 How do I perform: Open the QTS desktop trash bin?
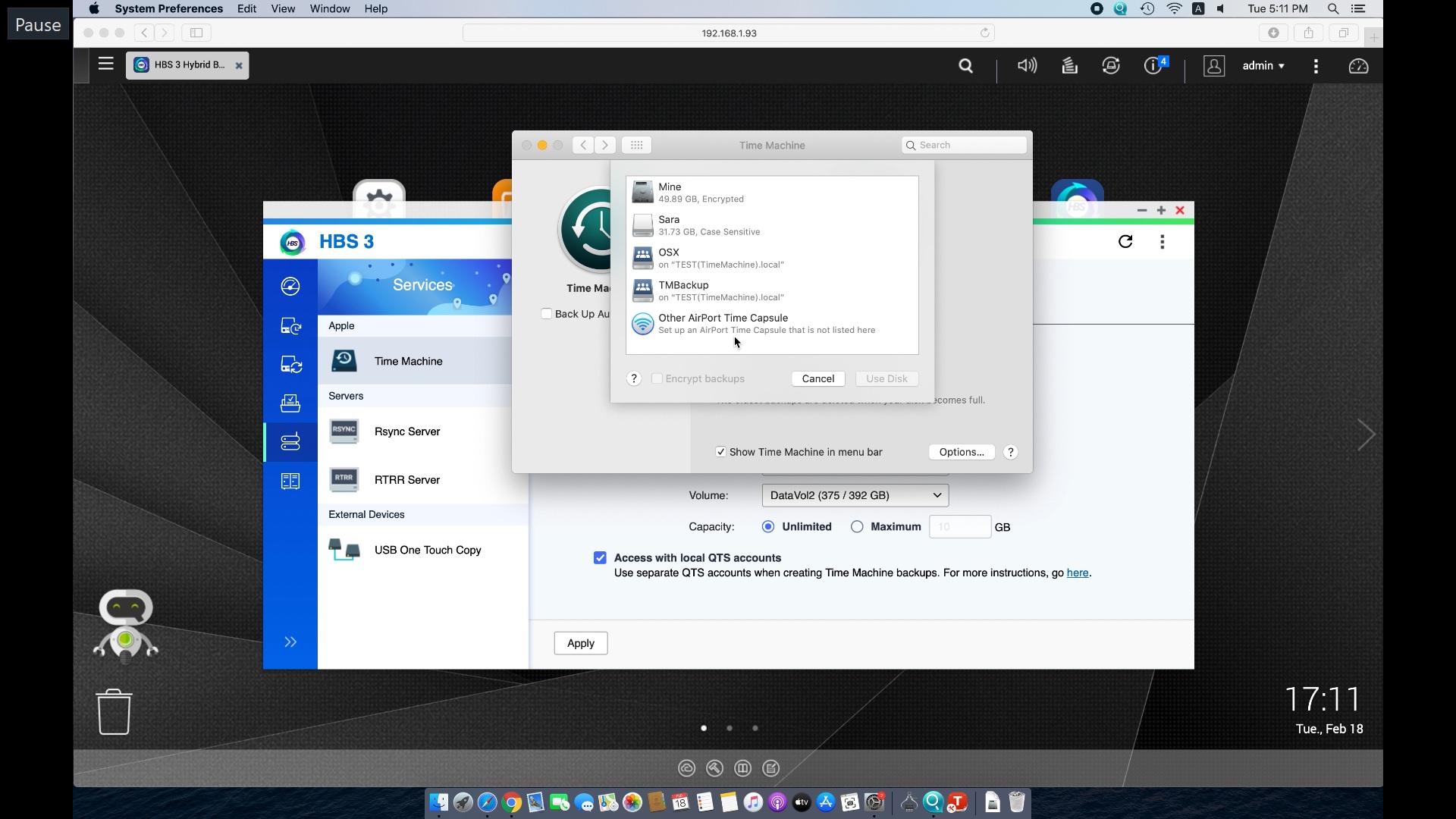(115, 711)
